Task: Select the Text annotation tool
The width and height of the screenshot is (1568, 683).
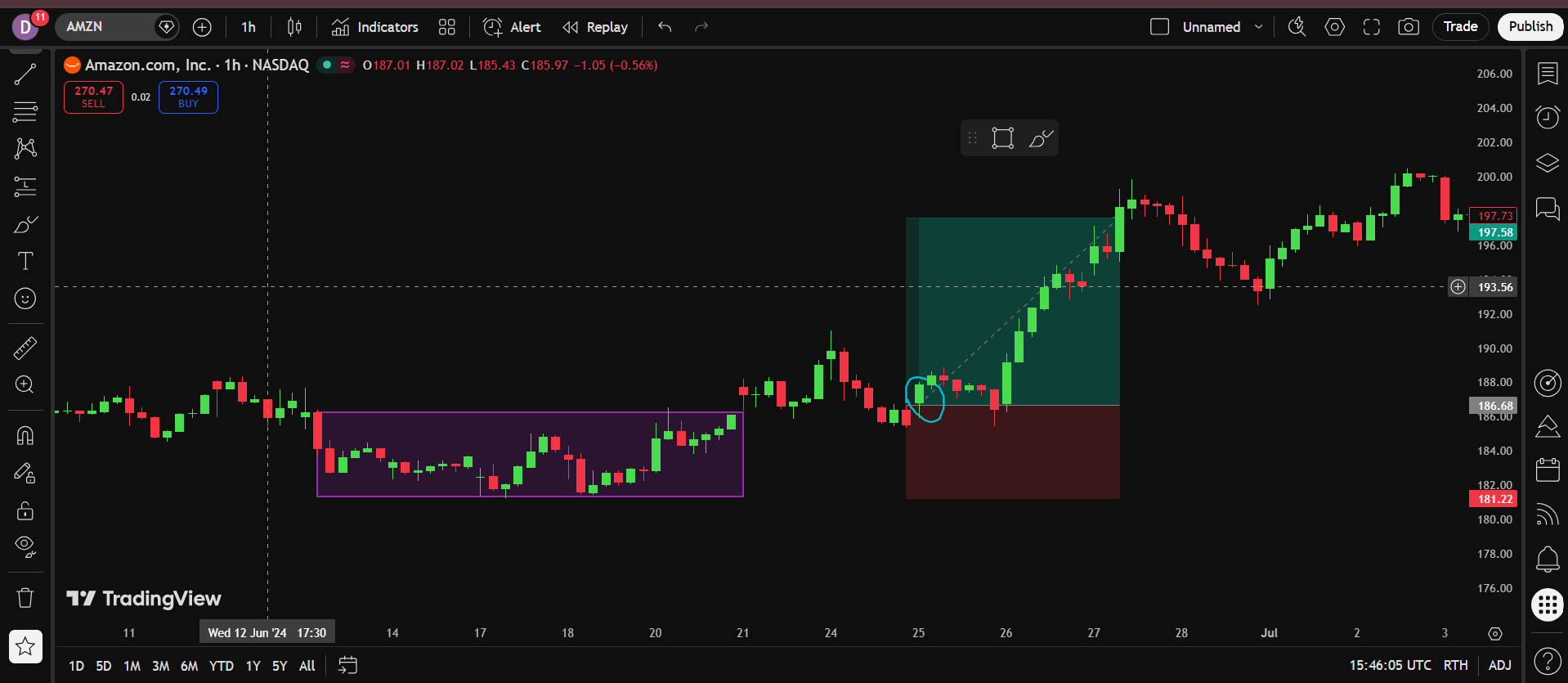Action: (x=25, y=261)
